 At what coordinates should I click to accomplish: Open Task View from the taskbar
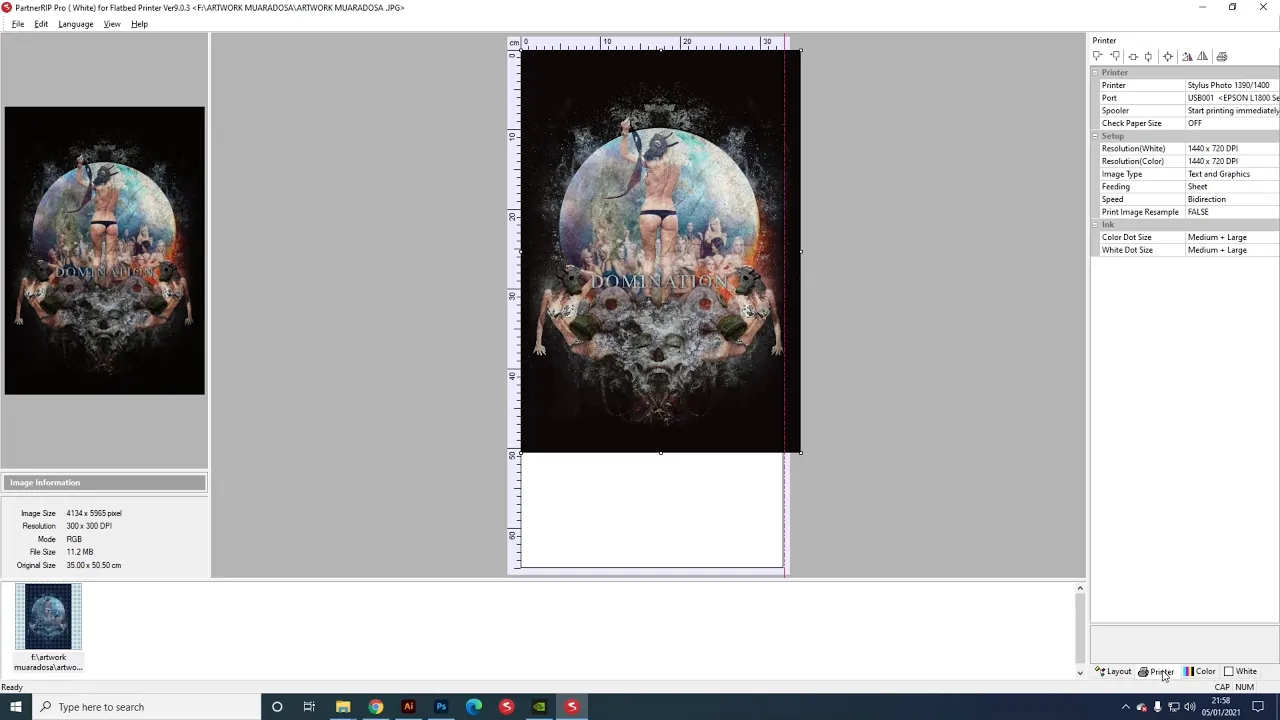pyautogui.click(x=309, y=707)
